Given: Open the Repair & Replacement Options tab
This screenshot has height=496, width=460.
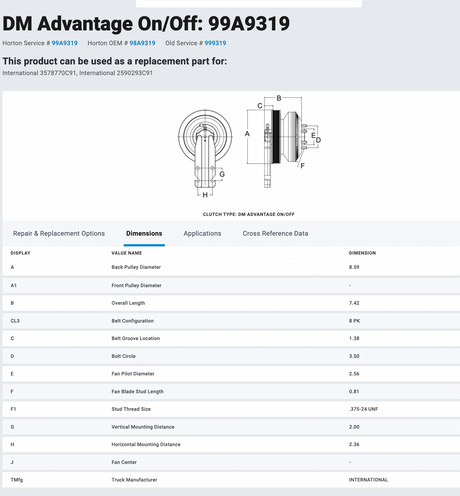Looking at the screenshot, I should [x=59, y=233].
